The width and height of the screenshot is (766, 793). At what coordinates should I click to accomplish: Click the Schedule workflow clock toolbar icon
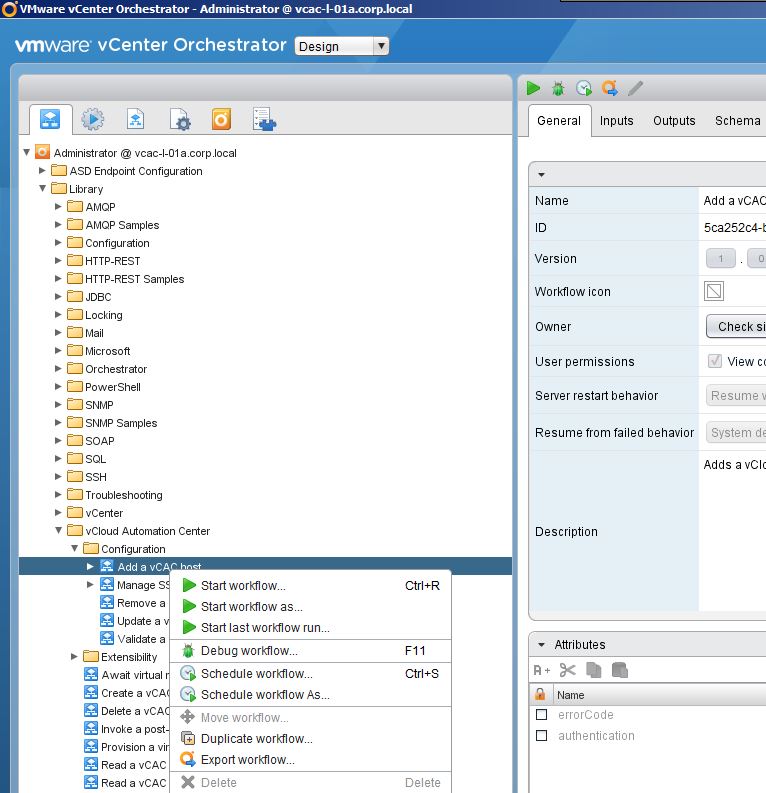(x=584, y=89)
